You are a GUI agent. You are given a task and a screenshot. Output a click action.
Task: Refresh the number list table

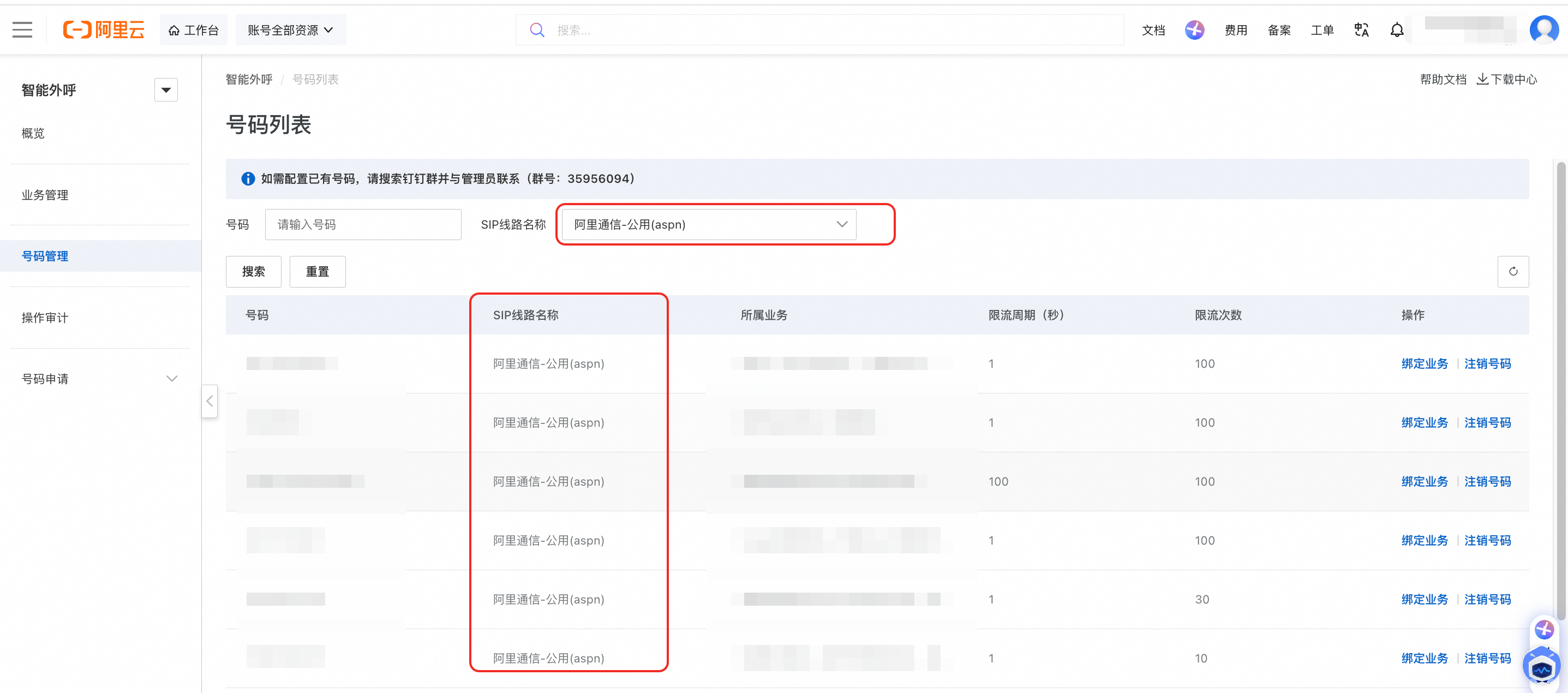click(1512, 271)
